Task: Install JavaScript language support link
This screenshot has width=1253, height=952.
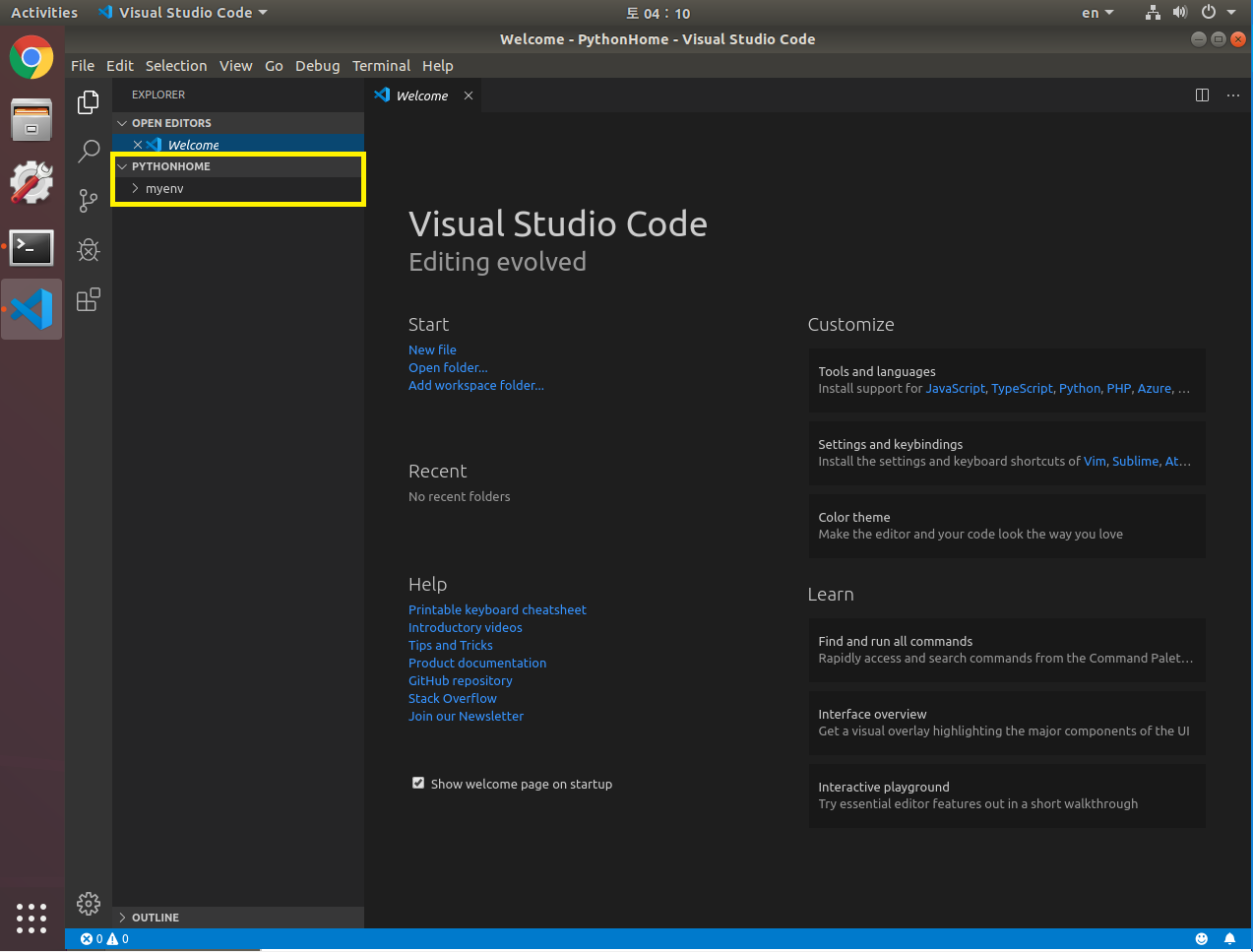Action: [x=955, y=389]
